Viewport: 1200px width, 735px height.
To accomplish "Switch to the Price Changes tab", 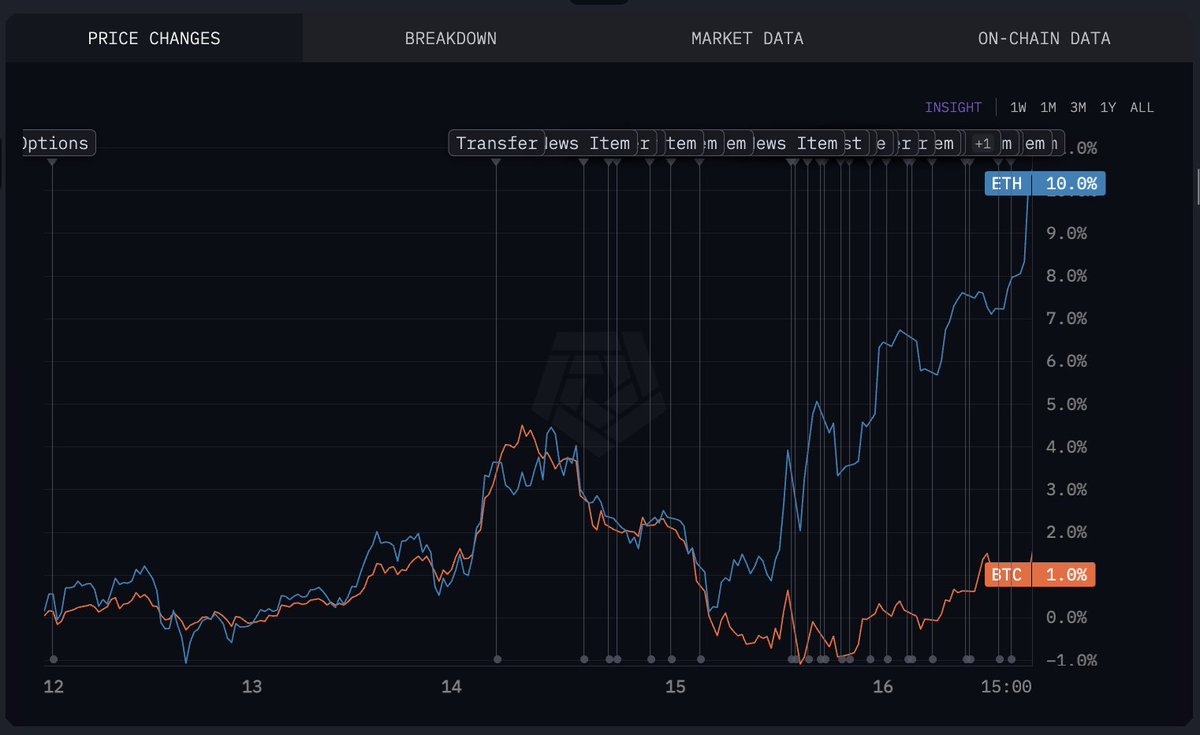I will pyautogui.click(x=154, y=39).
